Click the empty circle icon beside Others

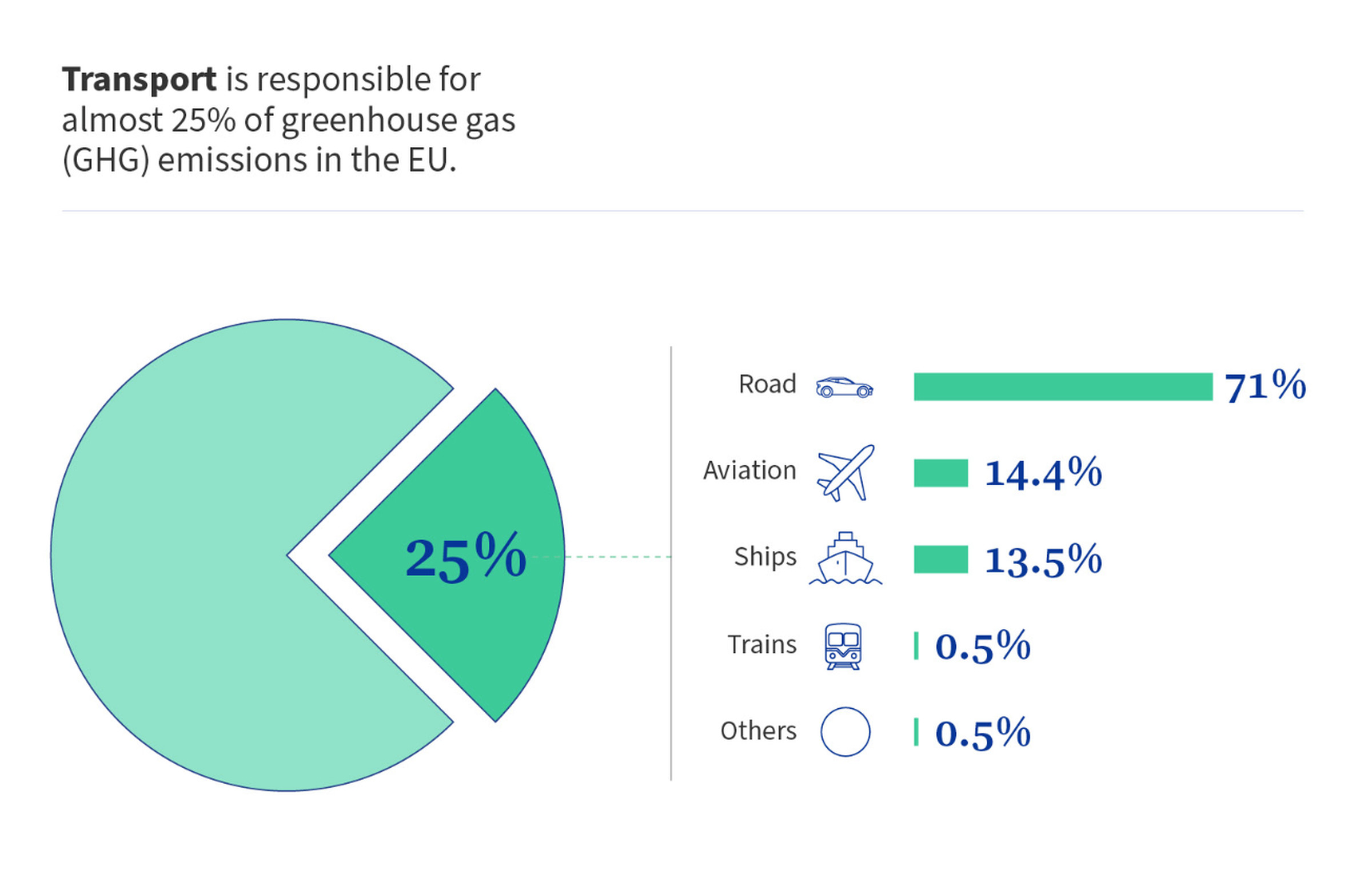[x=845, y=732]
